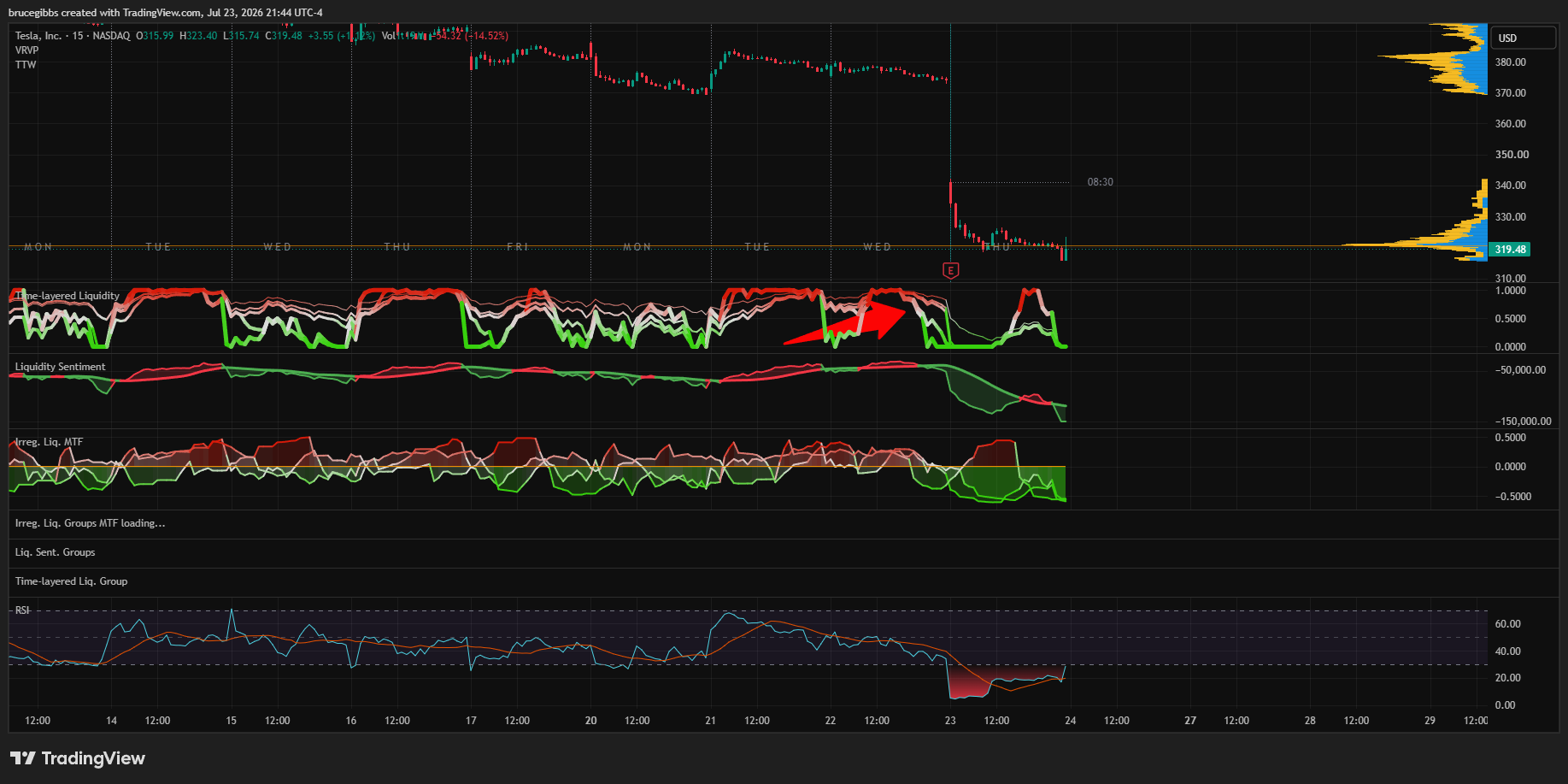Click date 20 on the time axis
1568x784 pixels.
click(x=590, y=721)
